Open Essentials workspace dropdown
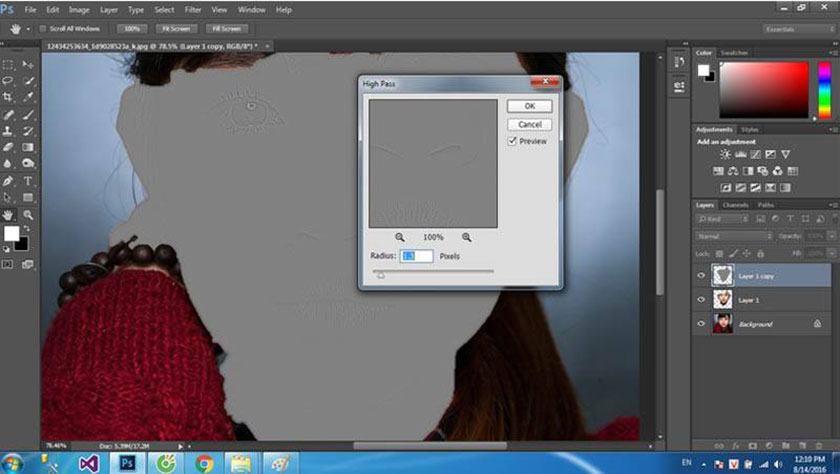This screenshot has height=474, width=840. 799,29
